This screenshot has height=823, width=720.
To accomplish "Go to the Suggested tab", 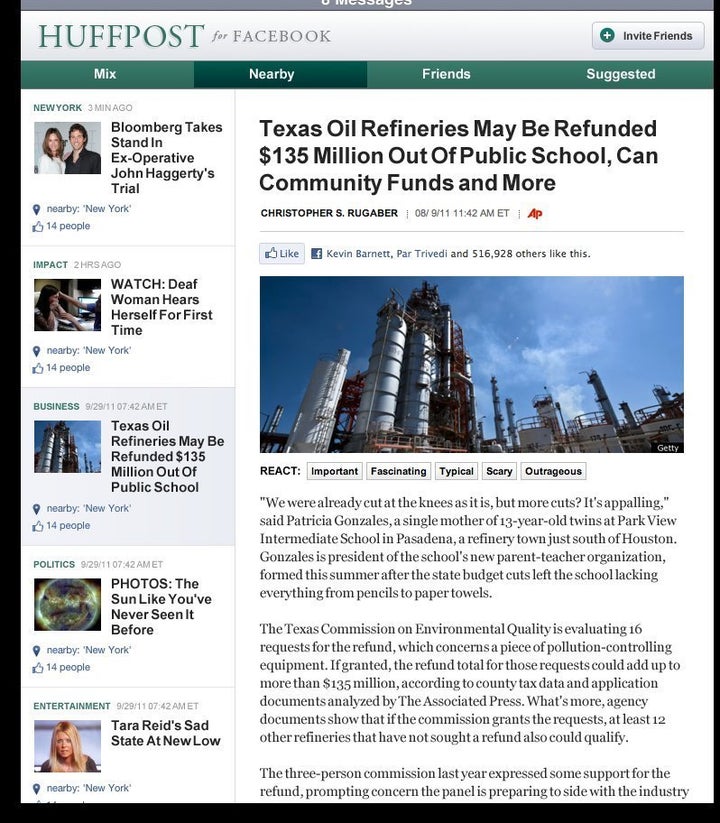I will 627,74.
